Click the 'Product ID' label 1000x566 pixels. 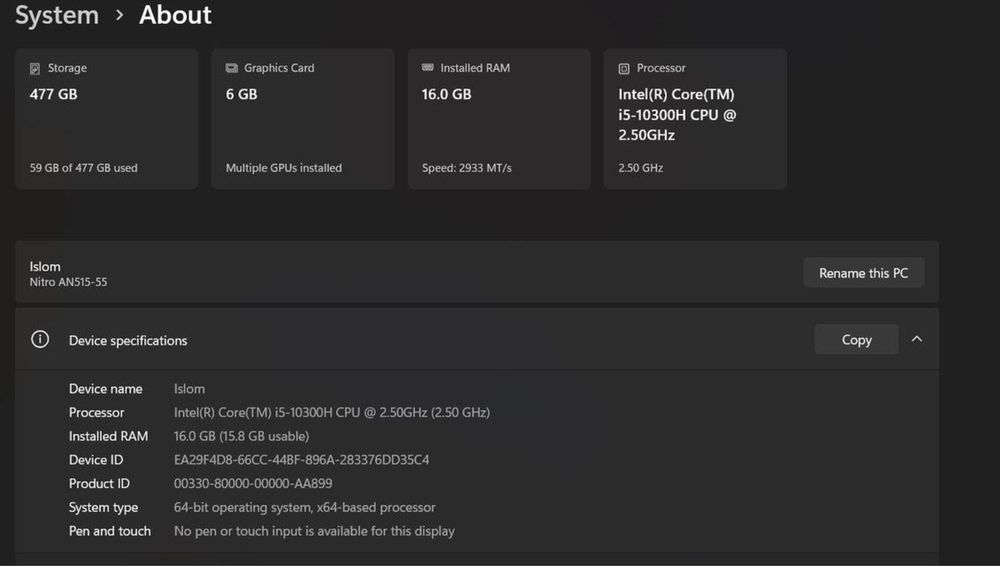coord(99,483)
